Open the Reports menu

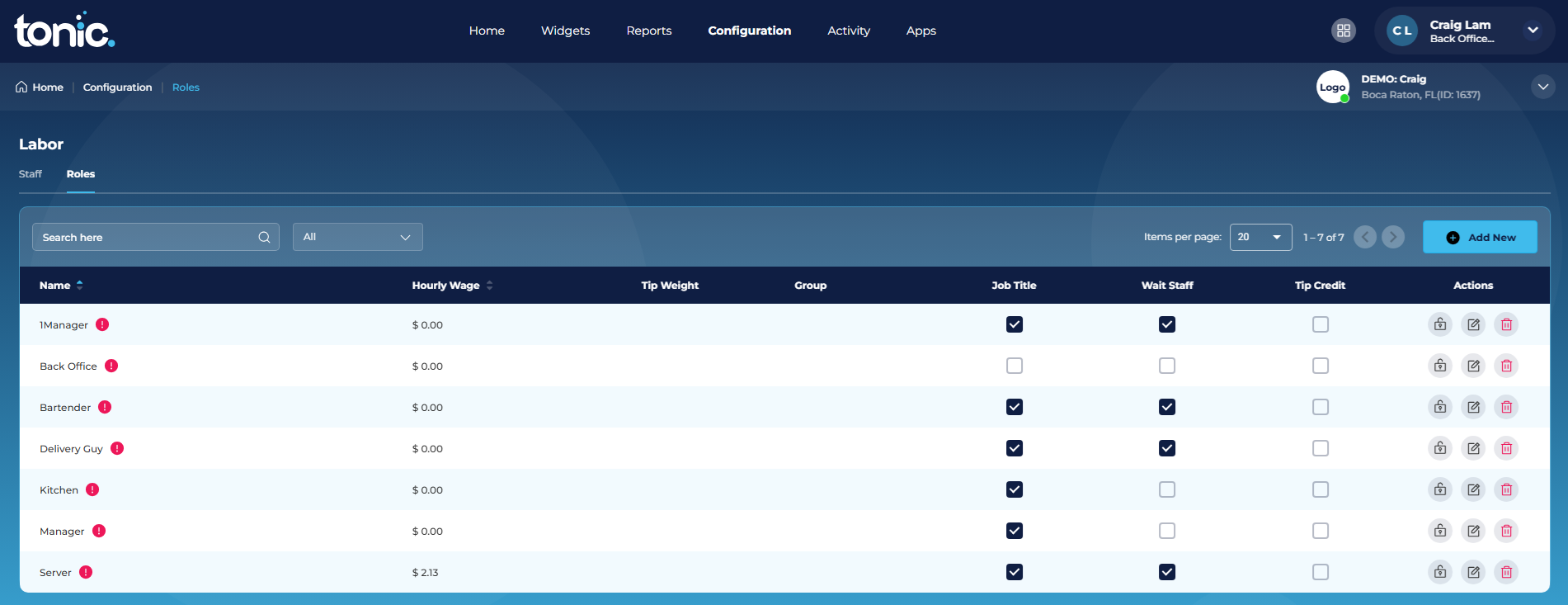649,31
